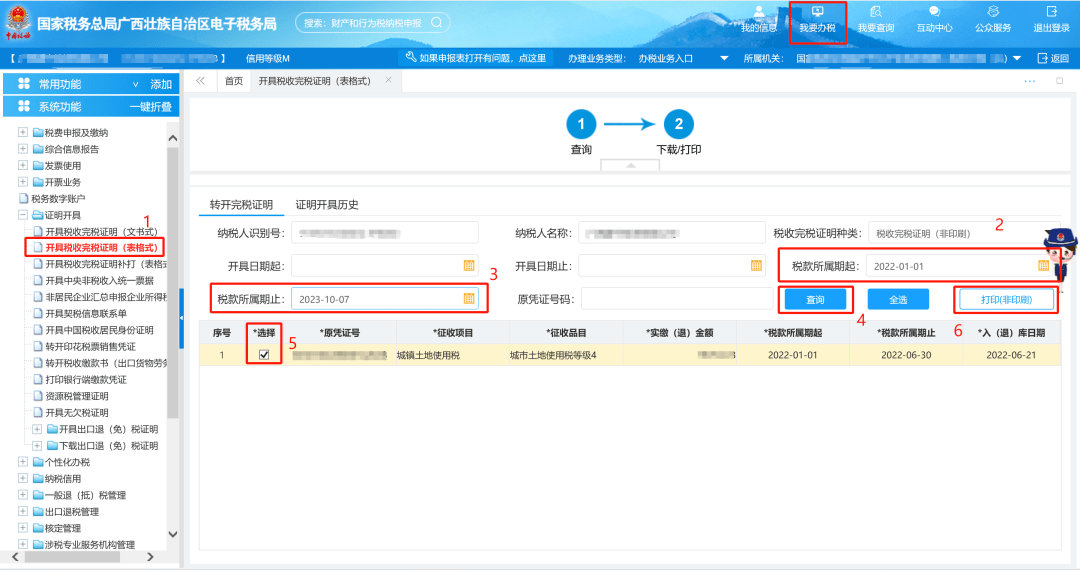
Task: Expand the 发票使用 folder
Action: (23, 166)
